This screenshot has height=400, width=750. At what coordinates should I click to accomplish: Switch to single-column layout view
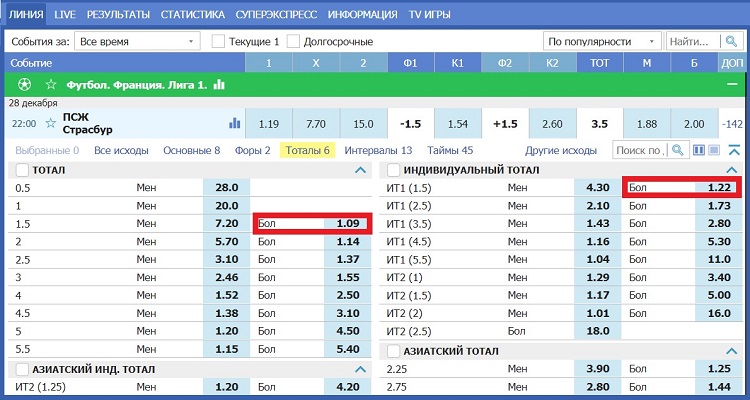pos(714,150)
